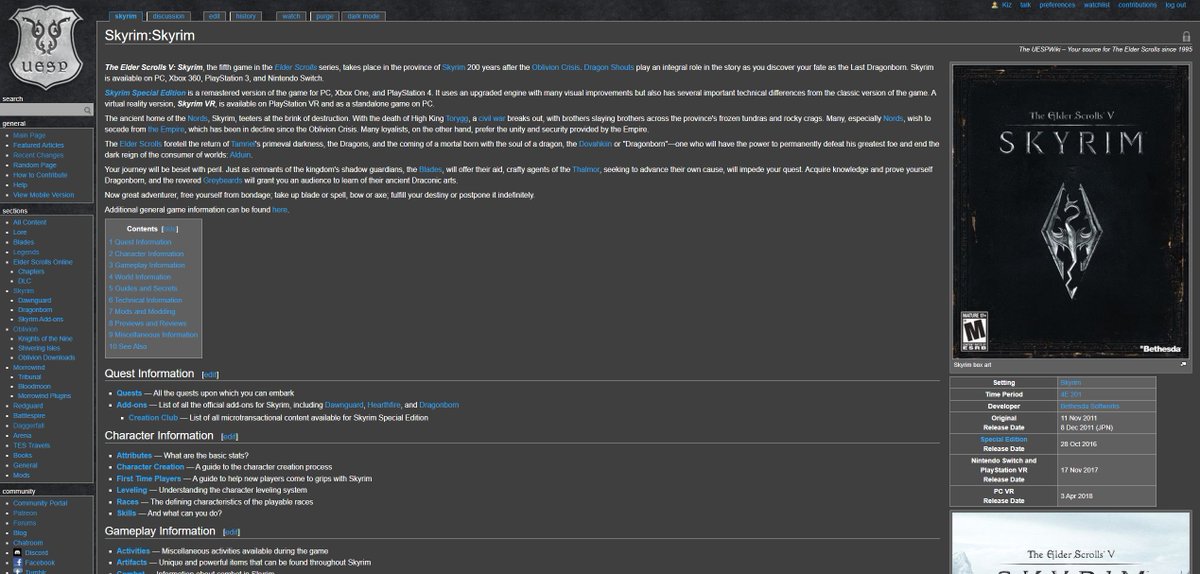Open Bethesda Softworks in infobox
1200x574 pixels.
1091,406
